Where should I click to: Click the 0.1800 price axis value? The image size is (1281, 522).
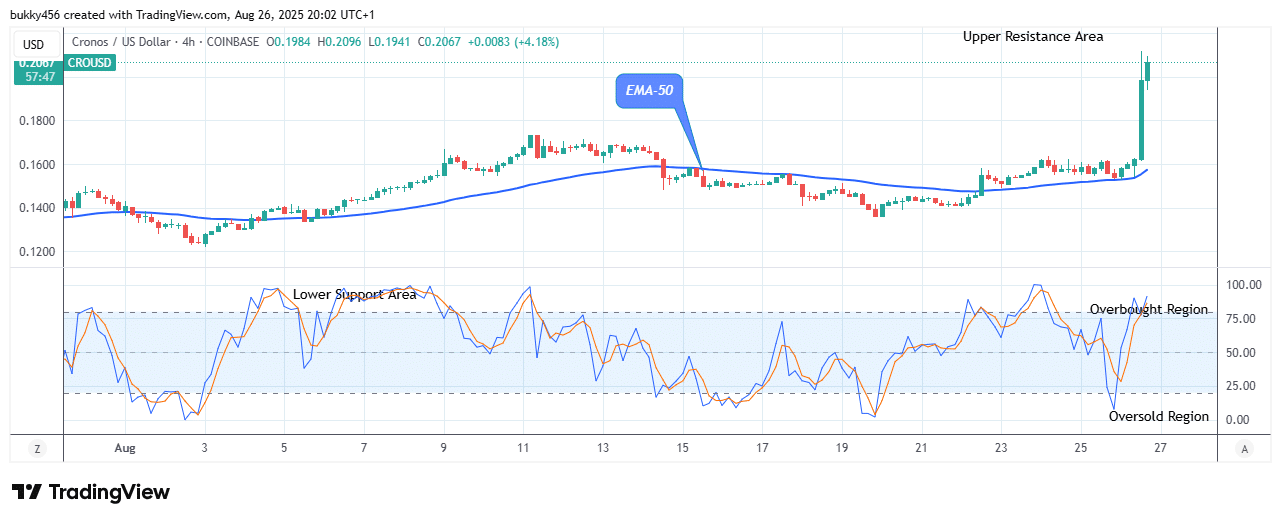[39, 121]
